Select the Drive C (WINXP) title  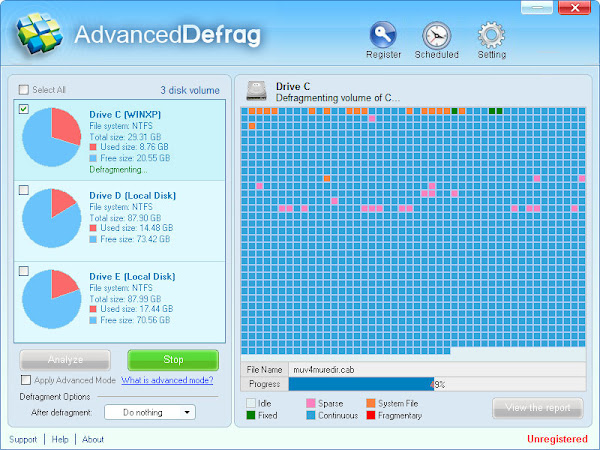tap(125, 114)
